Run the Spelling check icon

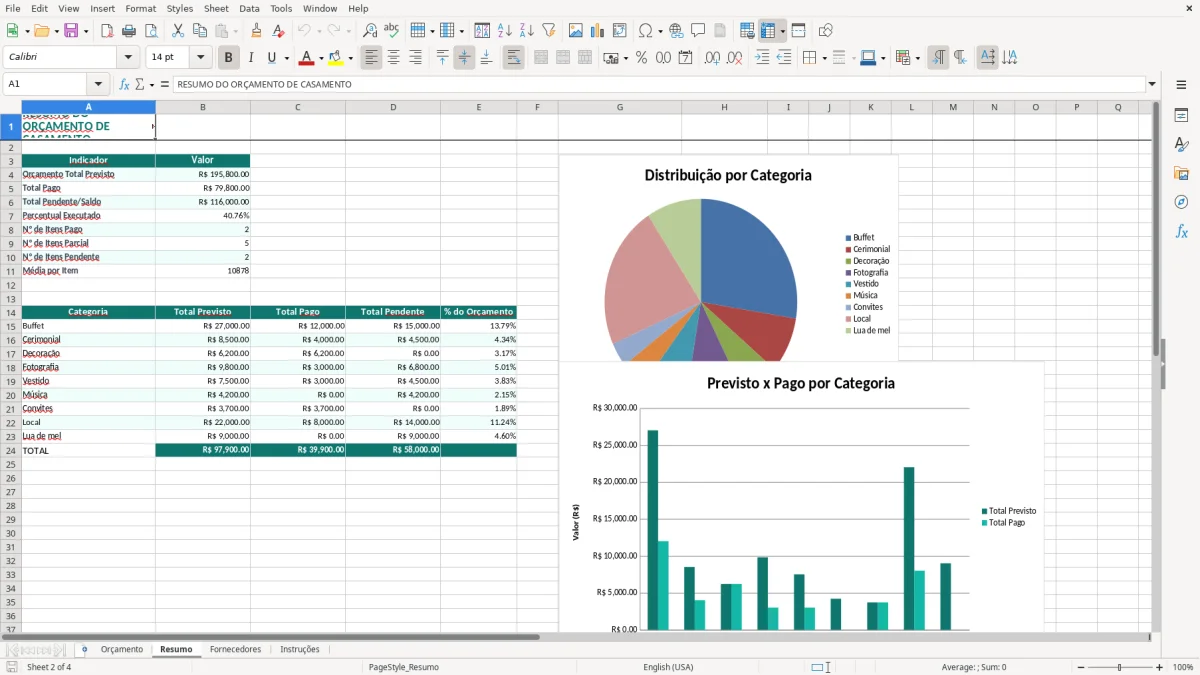tap(392, 31)
